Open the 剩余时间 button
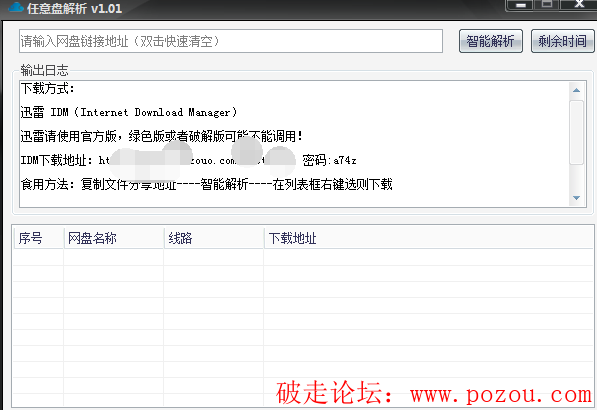 562,41
